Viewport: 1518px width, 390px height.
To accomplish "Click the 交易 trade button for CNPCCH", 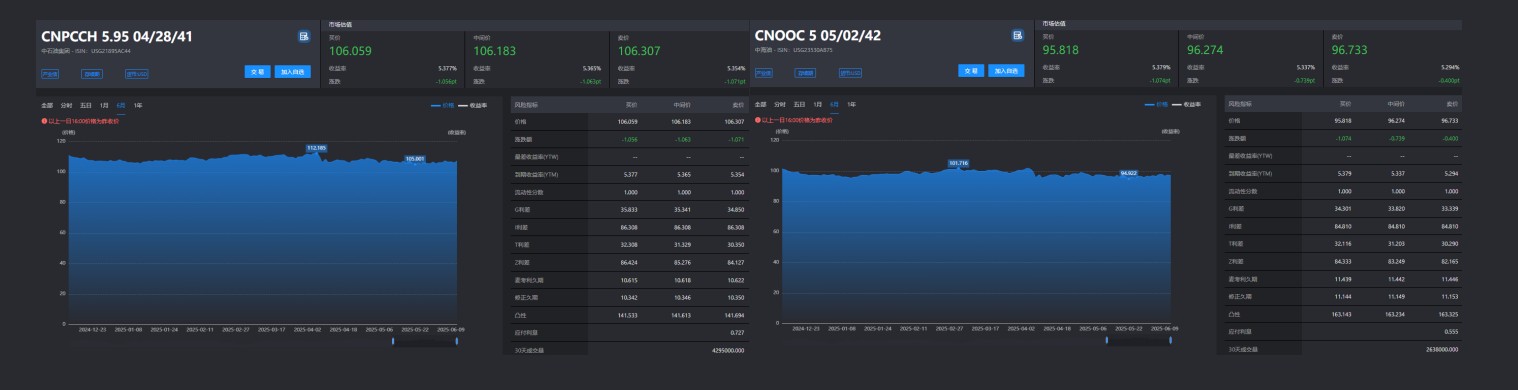I will coord(257,71).
